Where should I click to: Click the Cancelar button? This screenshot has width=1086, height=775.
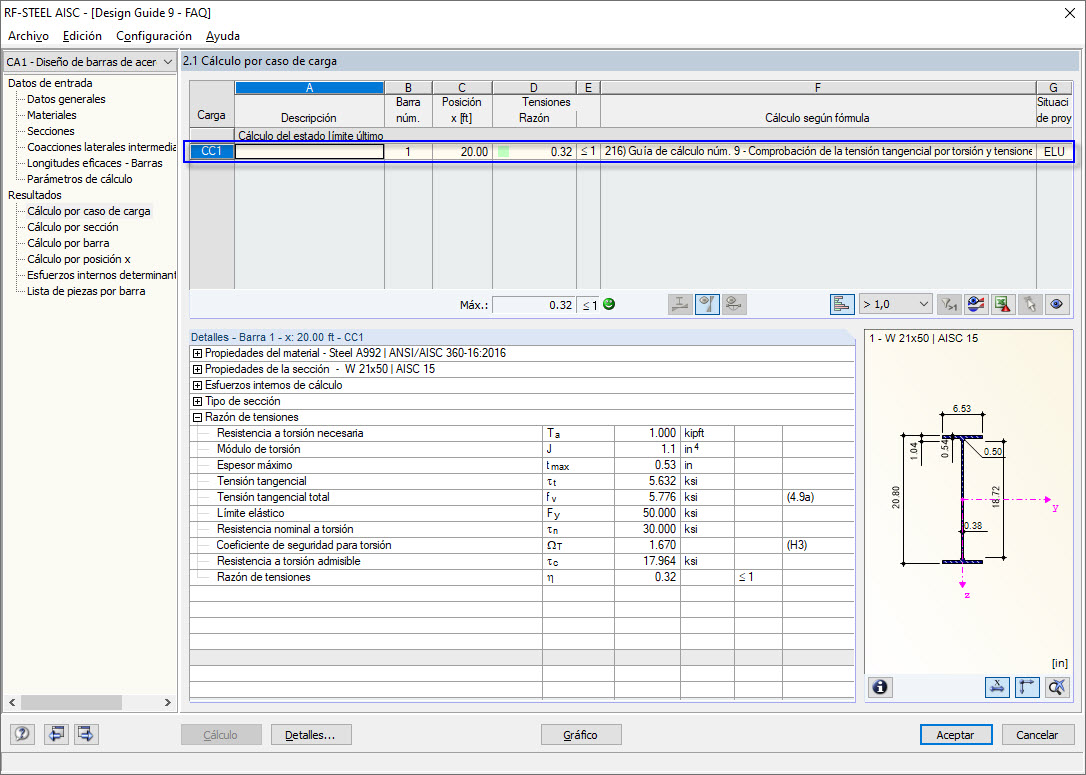click(1037, 735)
